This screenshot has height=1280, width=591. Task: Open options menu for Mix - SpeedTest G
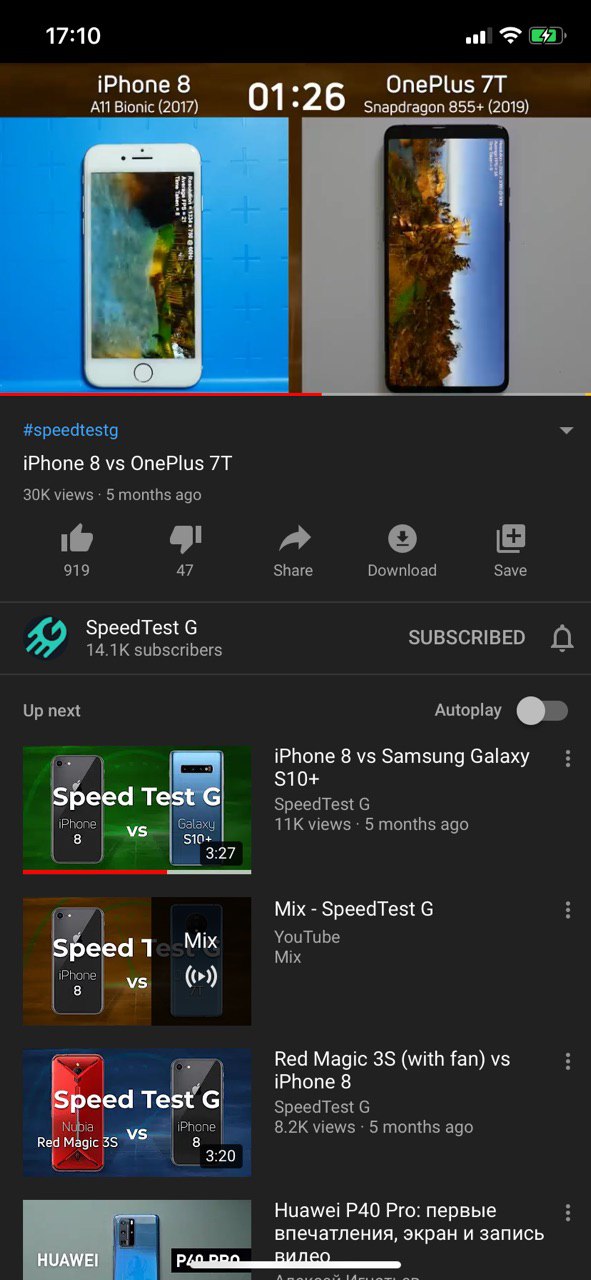click(x=568, y=910)
